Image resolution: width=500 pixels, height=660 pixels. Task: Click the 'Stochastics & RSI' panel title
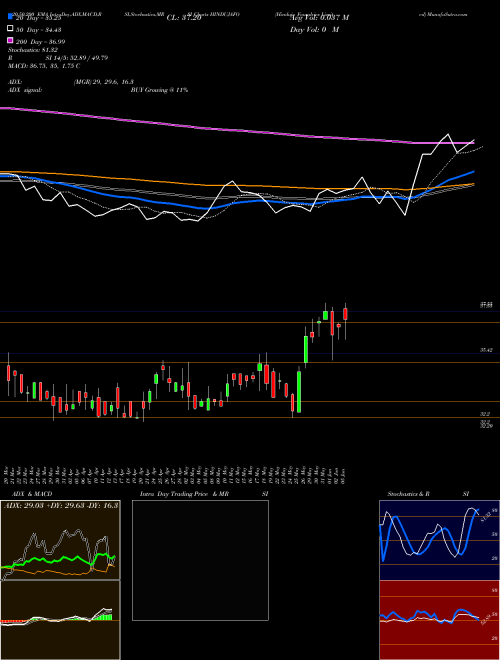pos(428,494)
